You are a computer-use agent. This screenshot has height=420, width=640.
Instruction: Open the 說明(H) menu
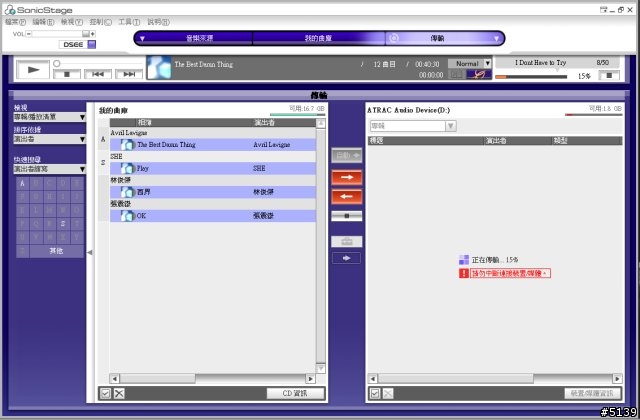click(x=158, y=22)
